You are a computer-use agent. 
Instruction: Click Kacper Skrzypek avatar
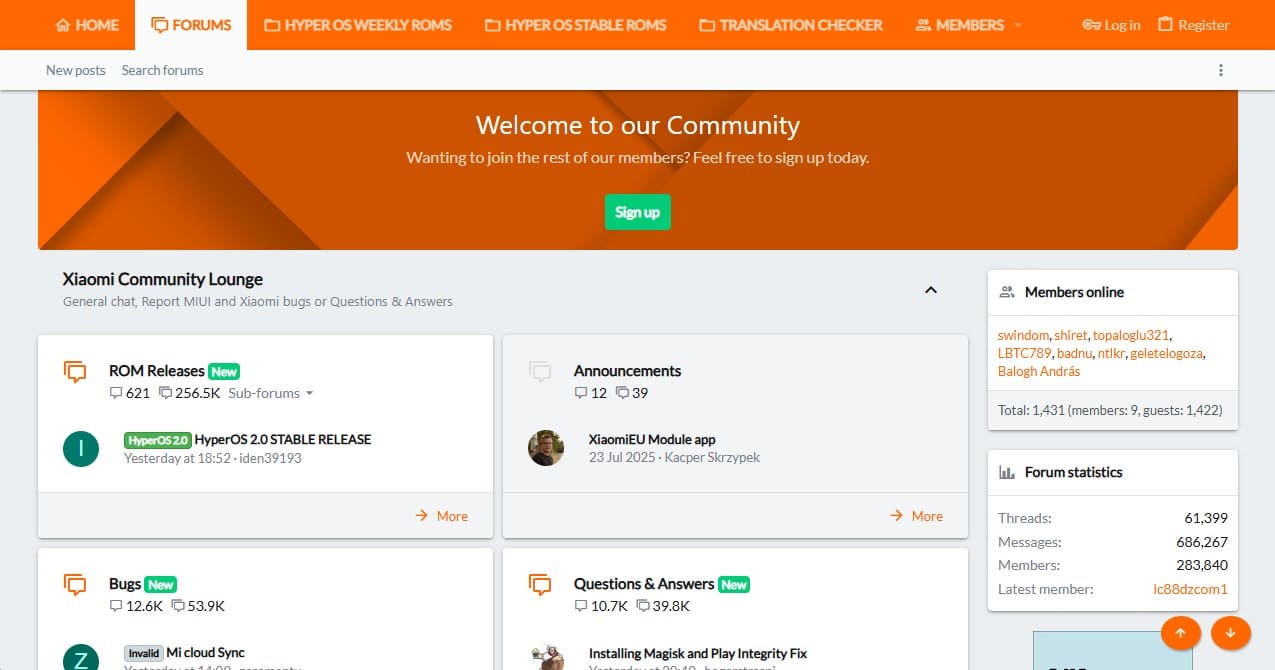pyautogui.click(x=546, y=448)
